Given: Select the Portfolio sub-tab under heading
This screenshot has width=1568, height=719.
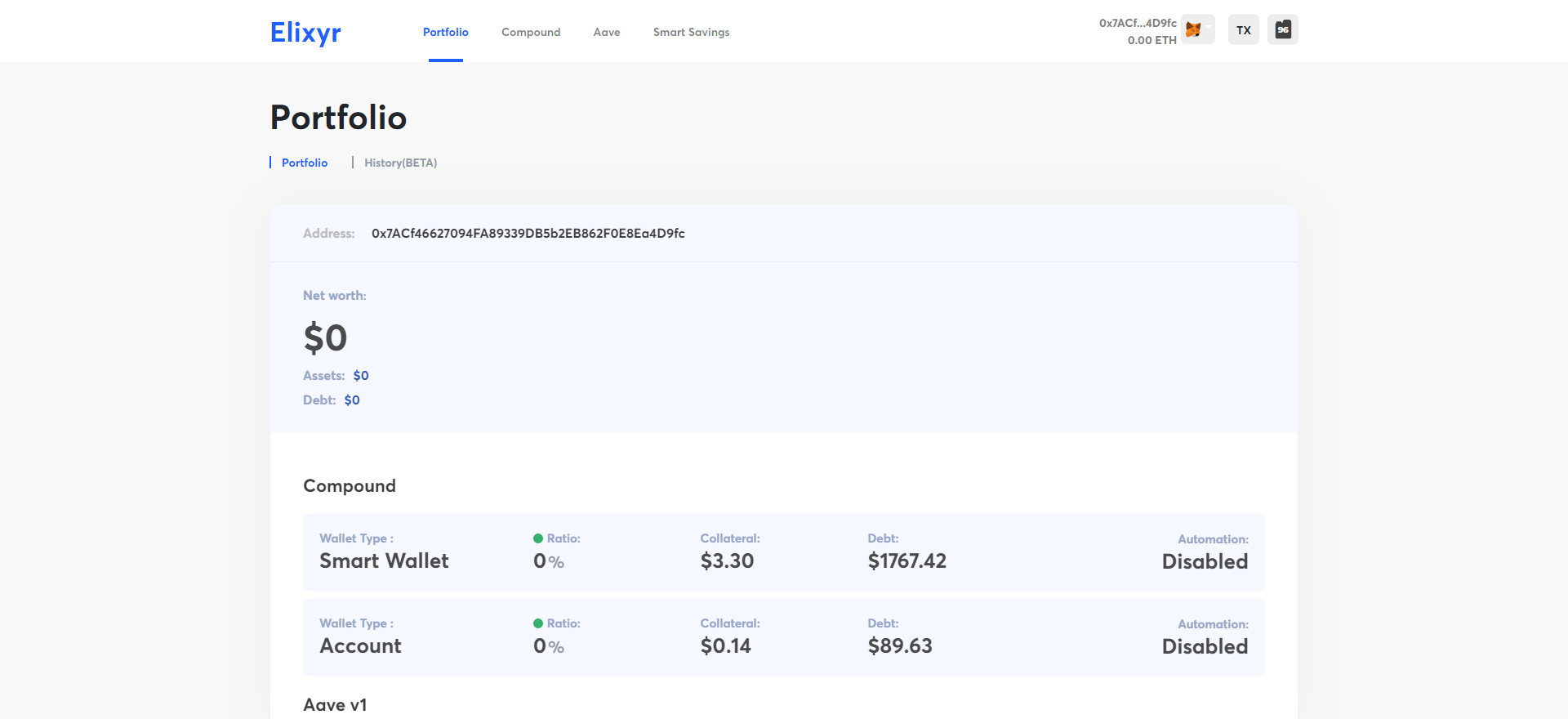Looking at the screenshot, I should [x=305, y=163].
